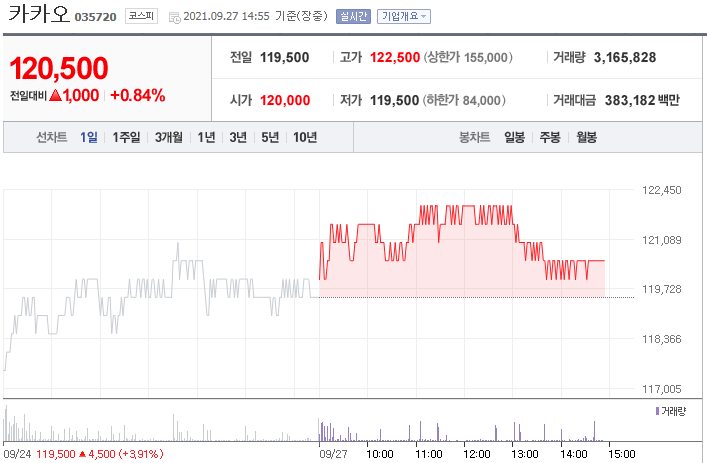Click the 117,005 y-axis label
This screenshot has height=463, width=707.
coord(661,389)
